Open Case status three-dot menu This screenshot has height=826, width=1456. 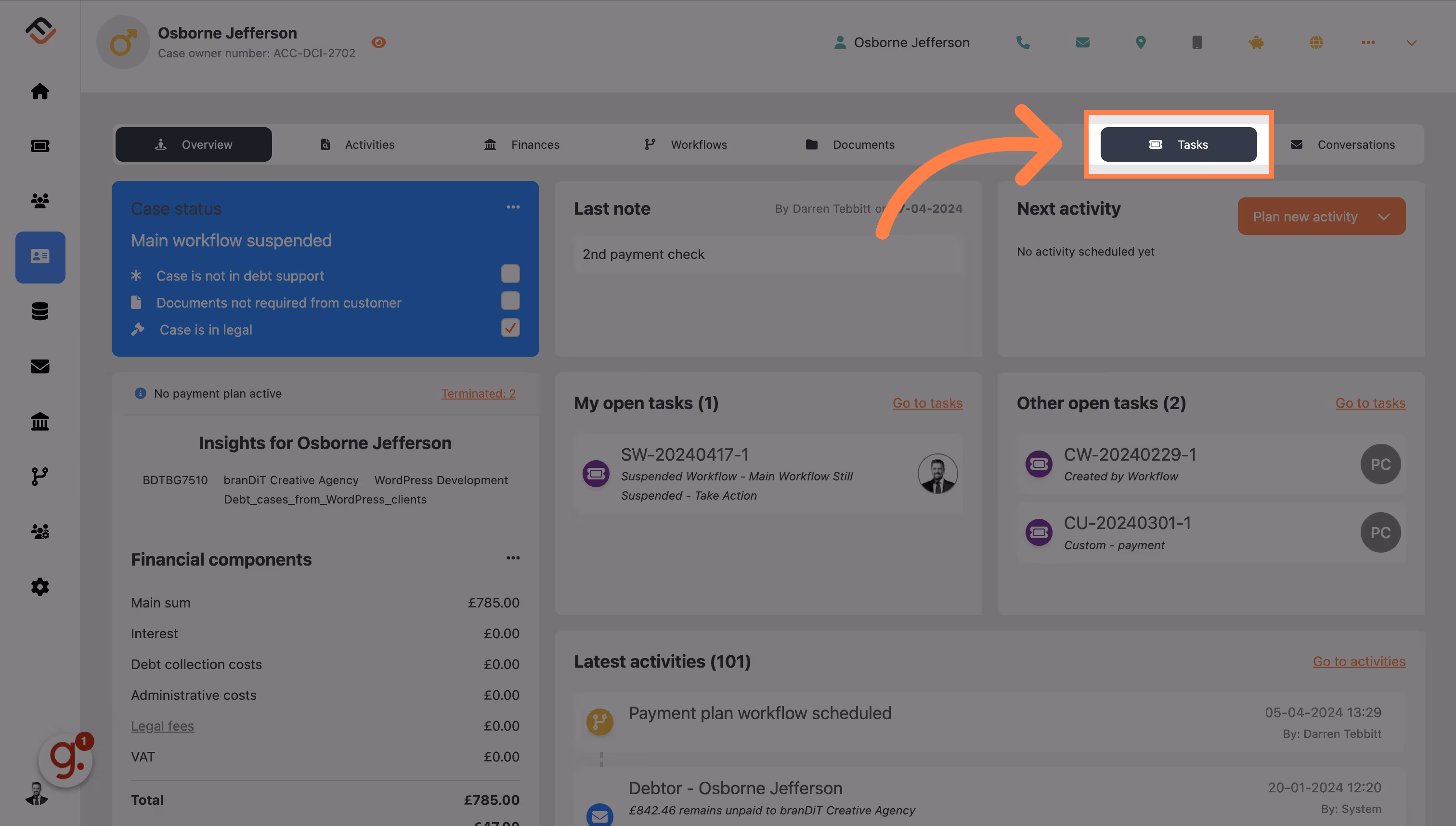pos(513,207)
